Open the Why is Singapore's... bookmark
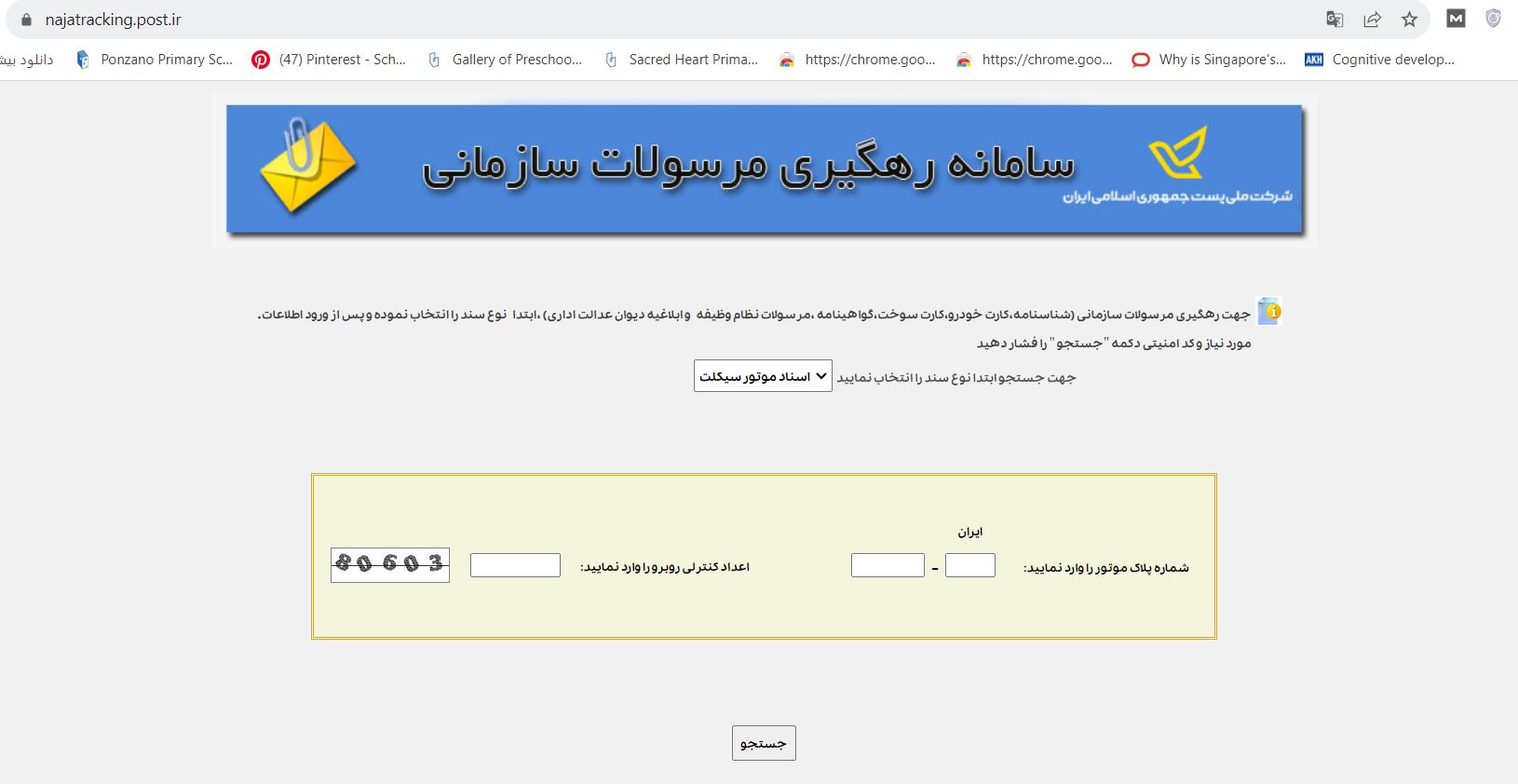Viewport: 1518px width, 784px height. pyautogui.click(x=1209, y=60)
